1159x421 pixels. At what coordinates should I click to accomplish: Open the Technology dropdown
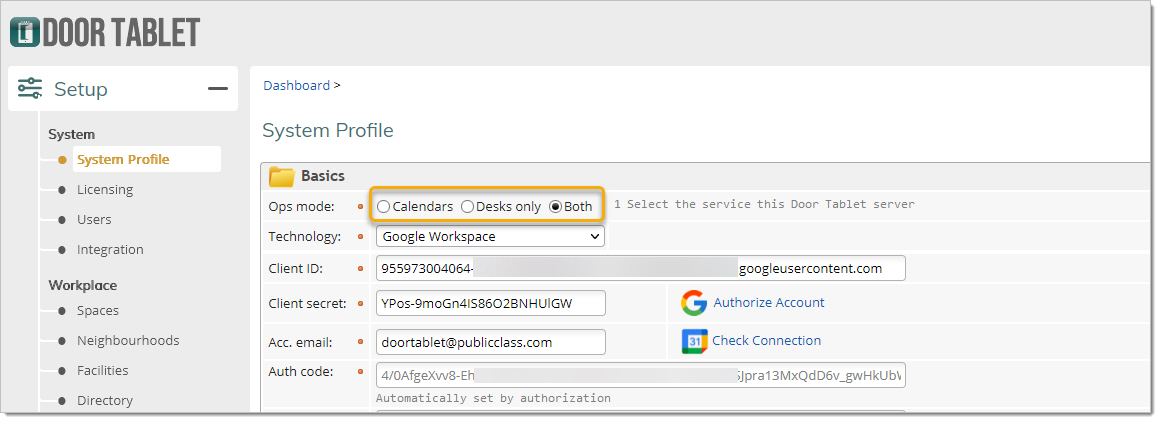pyautogui.click(x=490, y=236)
